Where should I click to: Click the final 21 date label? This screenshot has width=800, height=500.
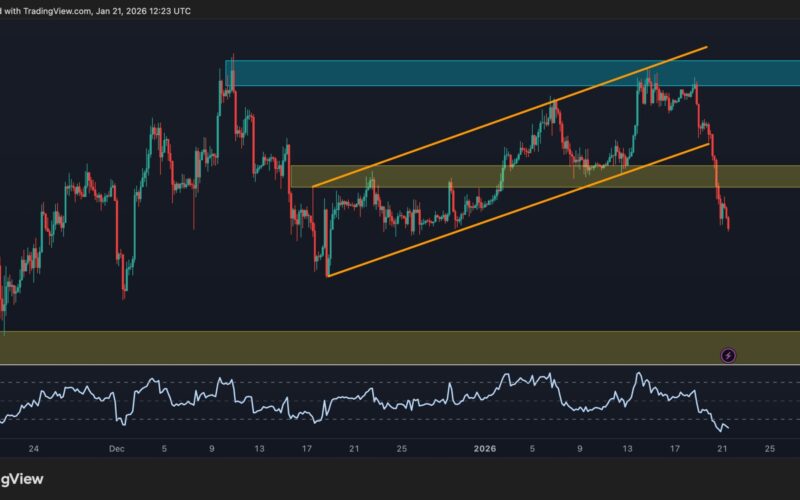point(721,450)
